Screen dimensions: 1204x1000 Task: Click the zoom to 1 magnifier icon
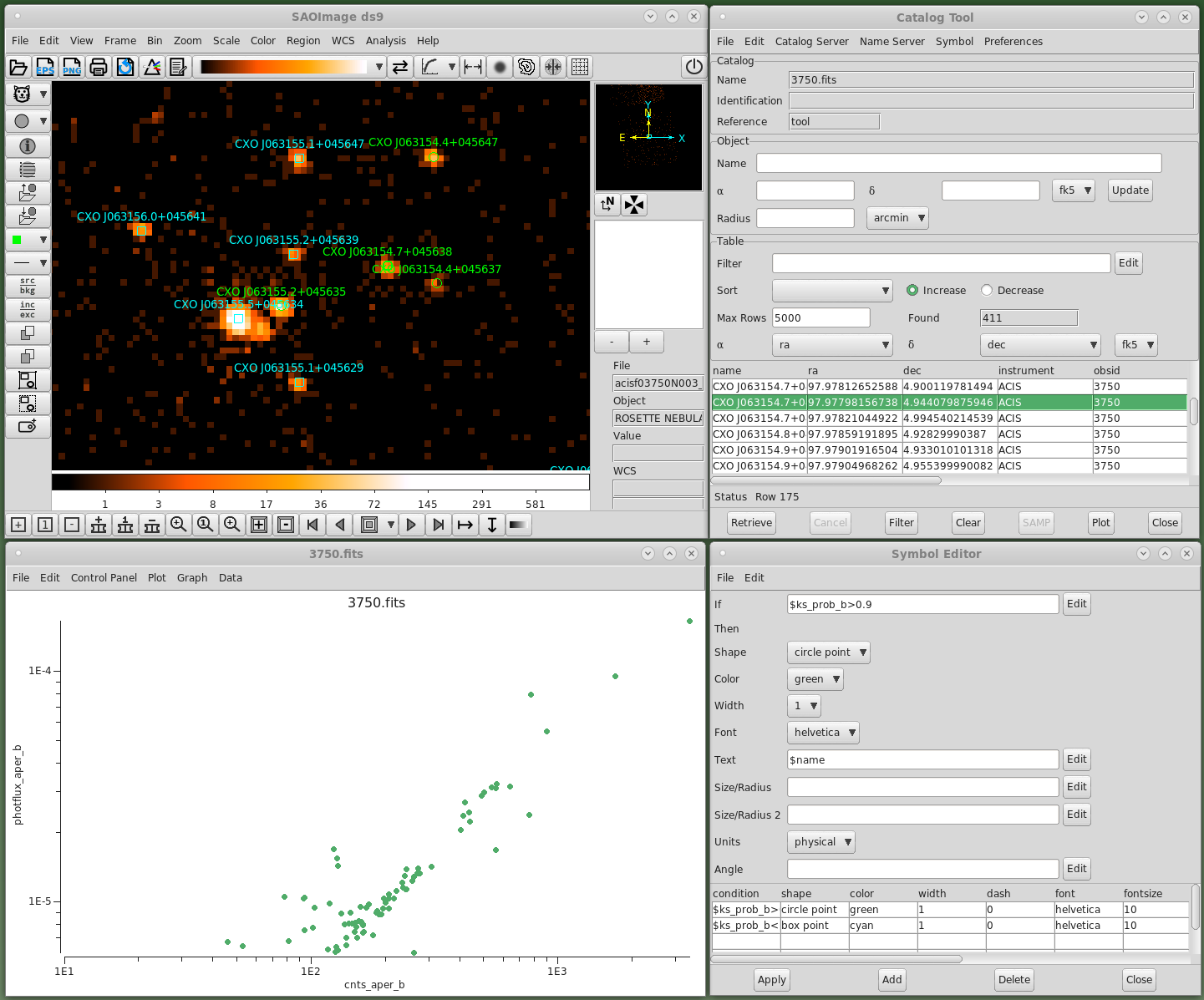coord(206,525)
